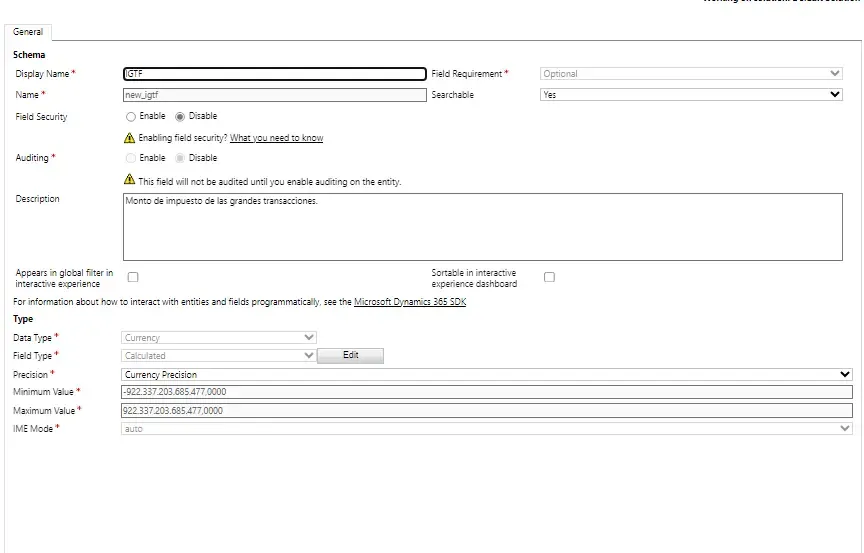The height and width of the screenshot is (553, 864).
Task: Select Enable radio for Field Security
Action: click(x=131, y=116)
